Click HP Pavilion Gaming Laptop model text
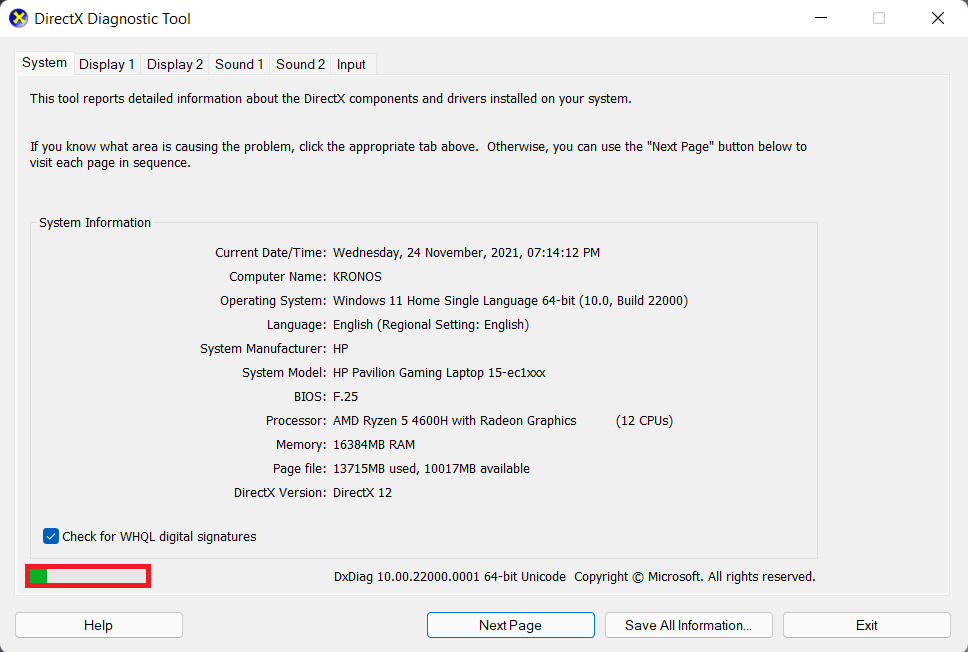Screen dimensions: 968x652 tap(440, 373)
